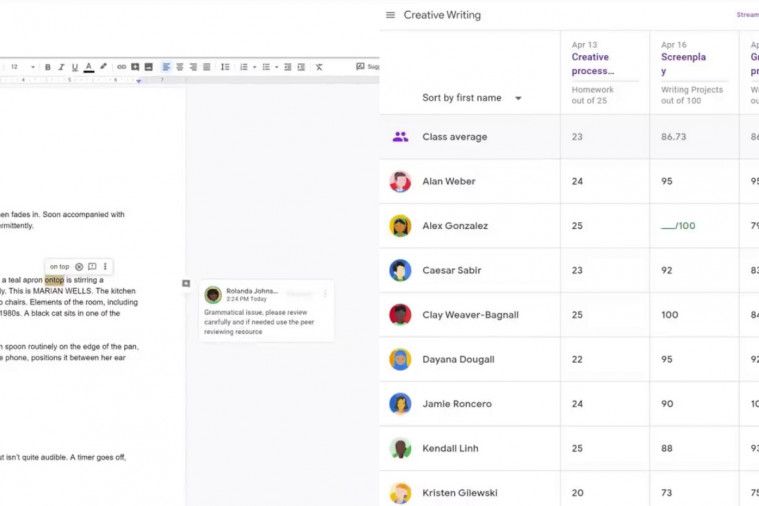Click the insert image toolbar icon

coord(149,67)
